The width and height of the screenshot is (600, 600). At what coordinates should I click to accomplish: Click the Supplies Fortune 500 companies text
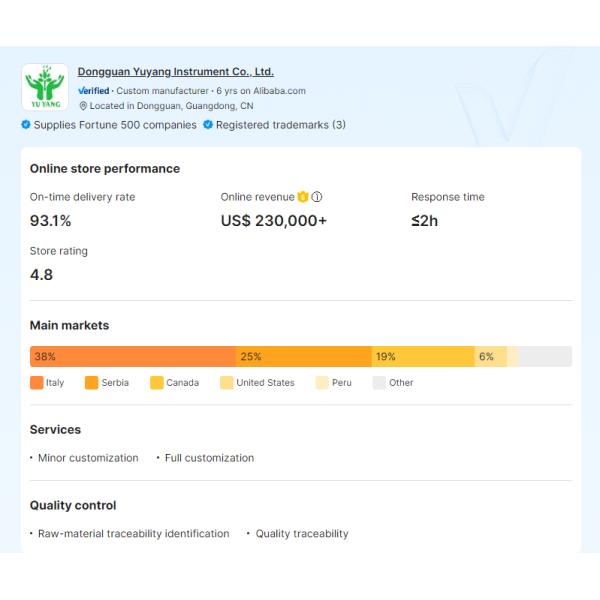click(115, 125)
